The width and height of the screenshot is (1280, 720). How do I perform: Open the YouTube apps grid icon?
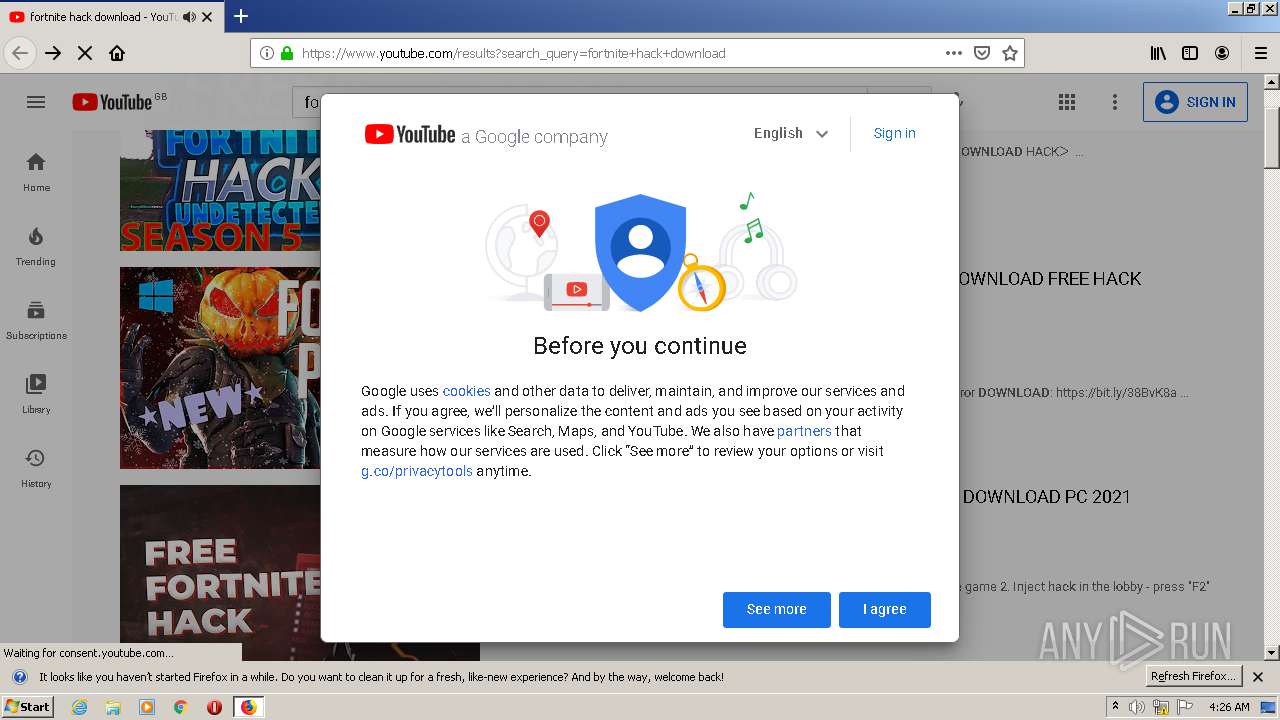click(1067, 102)
